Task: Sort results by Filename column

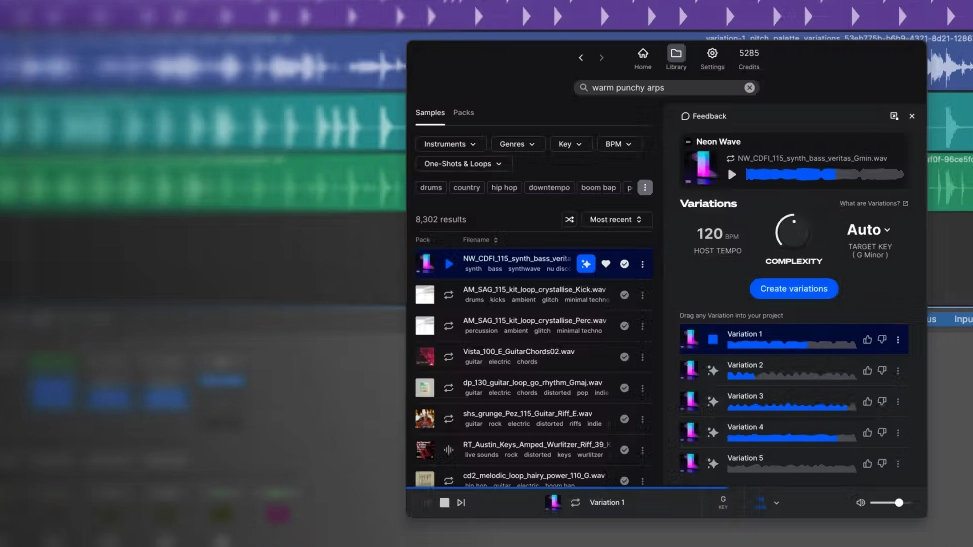Action: pyautogui.click(x=480, y=240)
